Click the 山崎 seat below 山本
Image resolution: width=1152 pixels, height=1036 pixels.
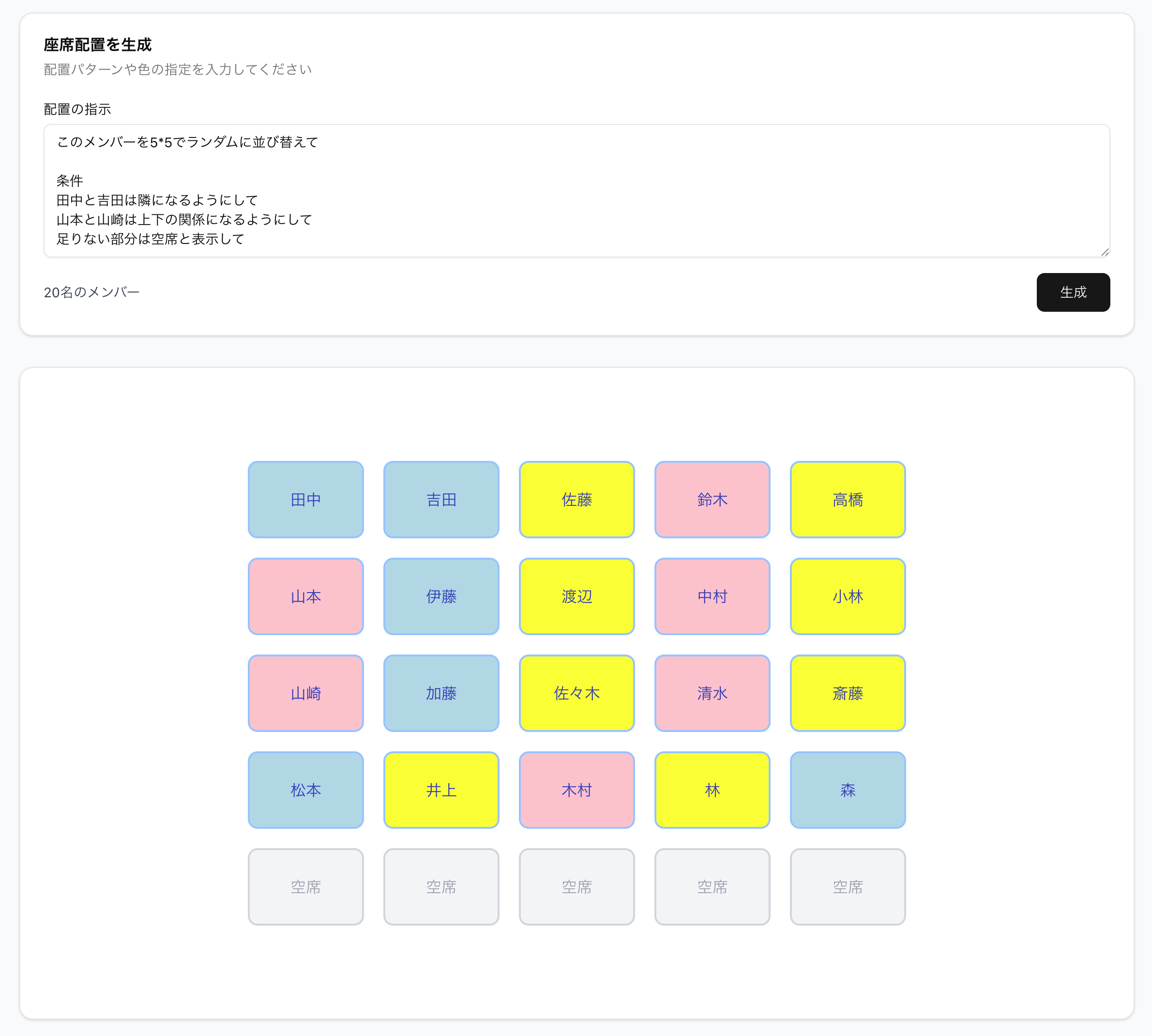click(305, 693)
